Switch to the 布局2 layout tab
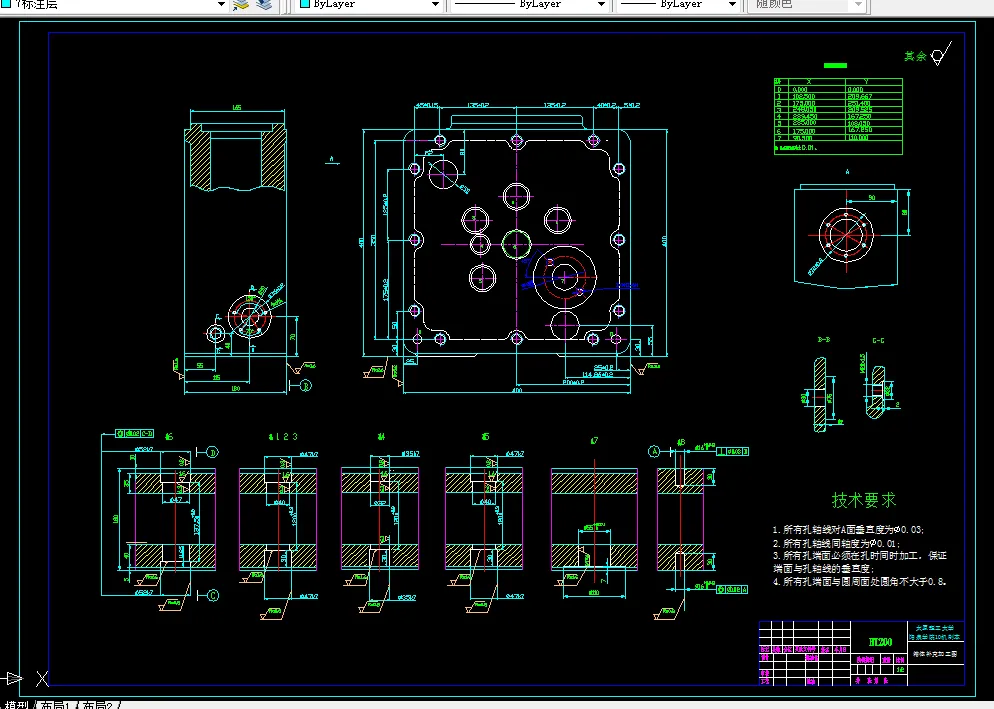The height and width of the screenshot is (709, 994). pyautogui.click(x=98, y=705)
